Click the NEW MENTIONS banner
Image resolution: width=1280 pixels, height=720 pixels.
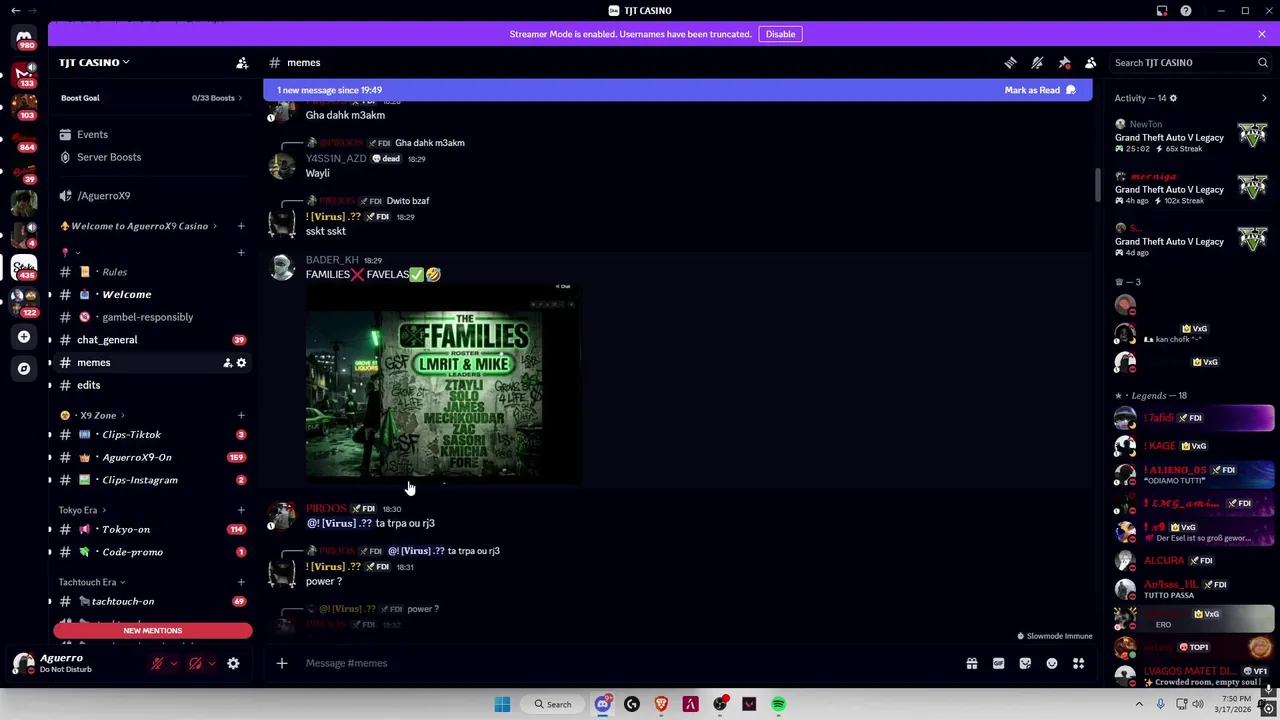click(x=153, y=631)
